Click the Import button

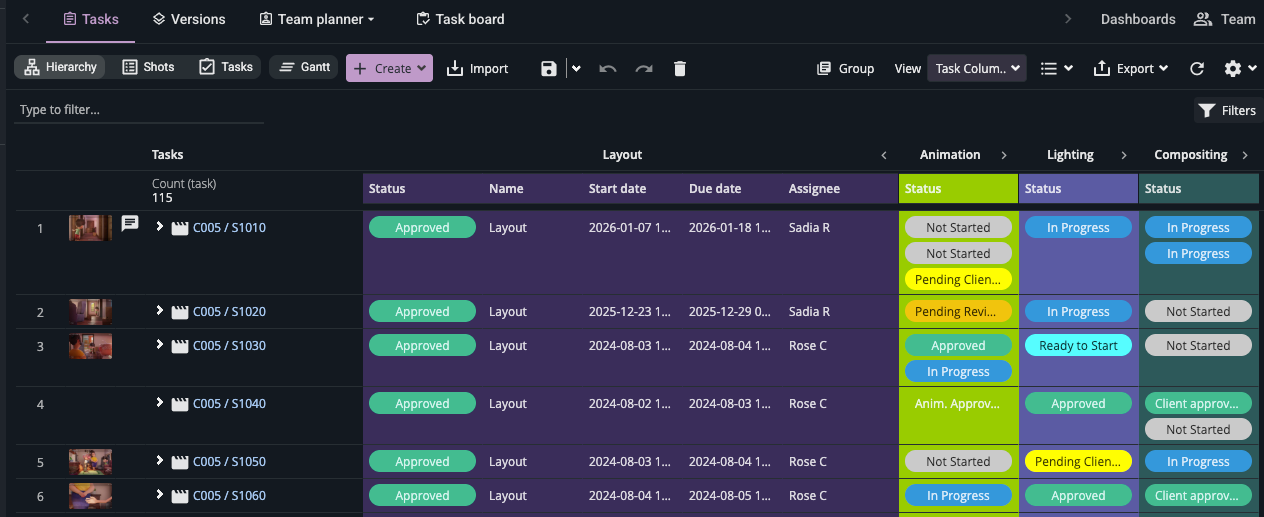[x=477, y=68]
